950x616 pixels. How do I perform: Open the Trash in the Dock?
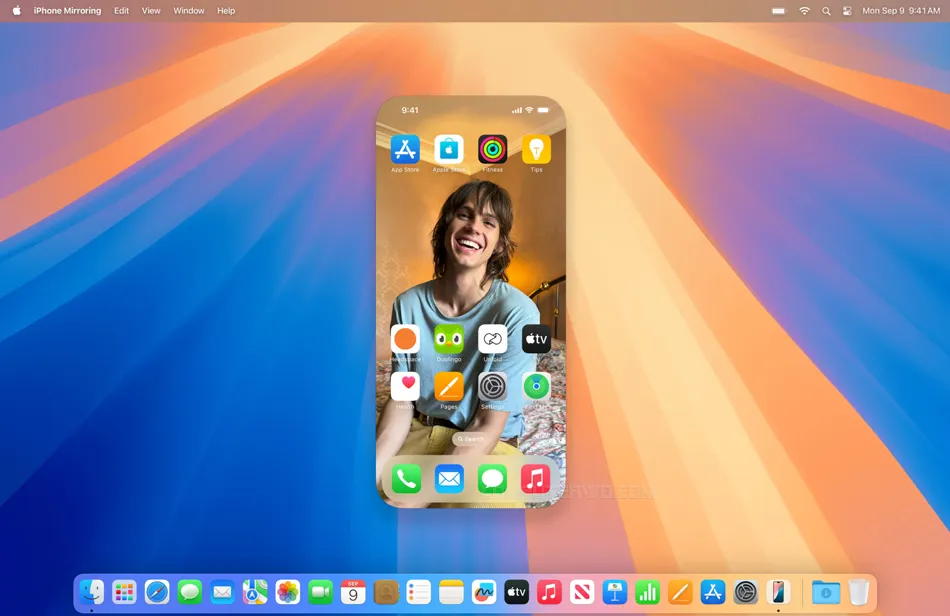click(x=859, y=592)
